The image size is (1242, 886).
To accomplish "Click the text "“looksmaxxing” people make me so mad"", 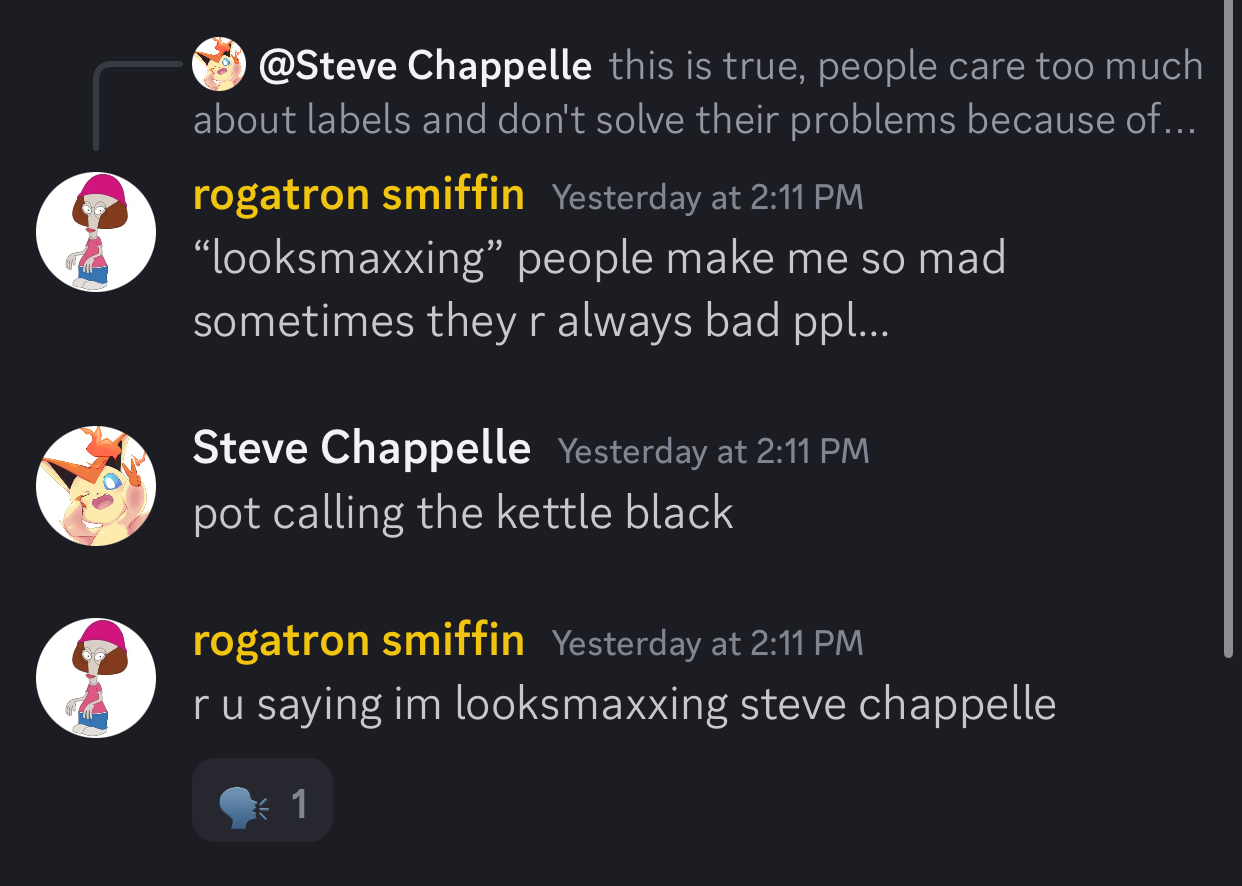I will point(599,259).
